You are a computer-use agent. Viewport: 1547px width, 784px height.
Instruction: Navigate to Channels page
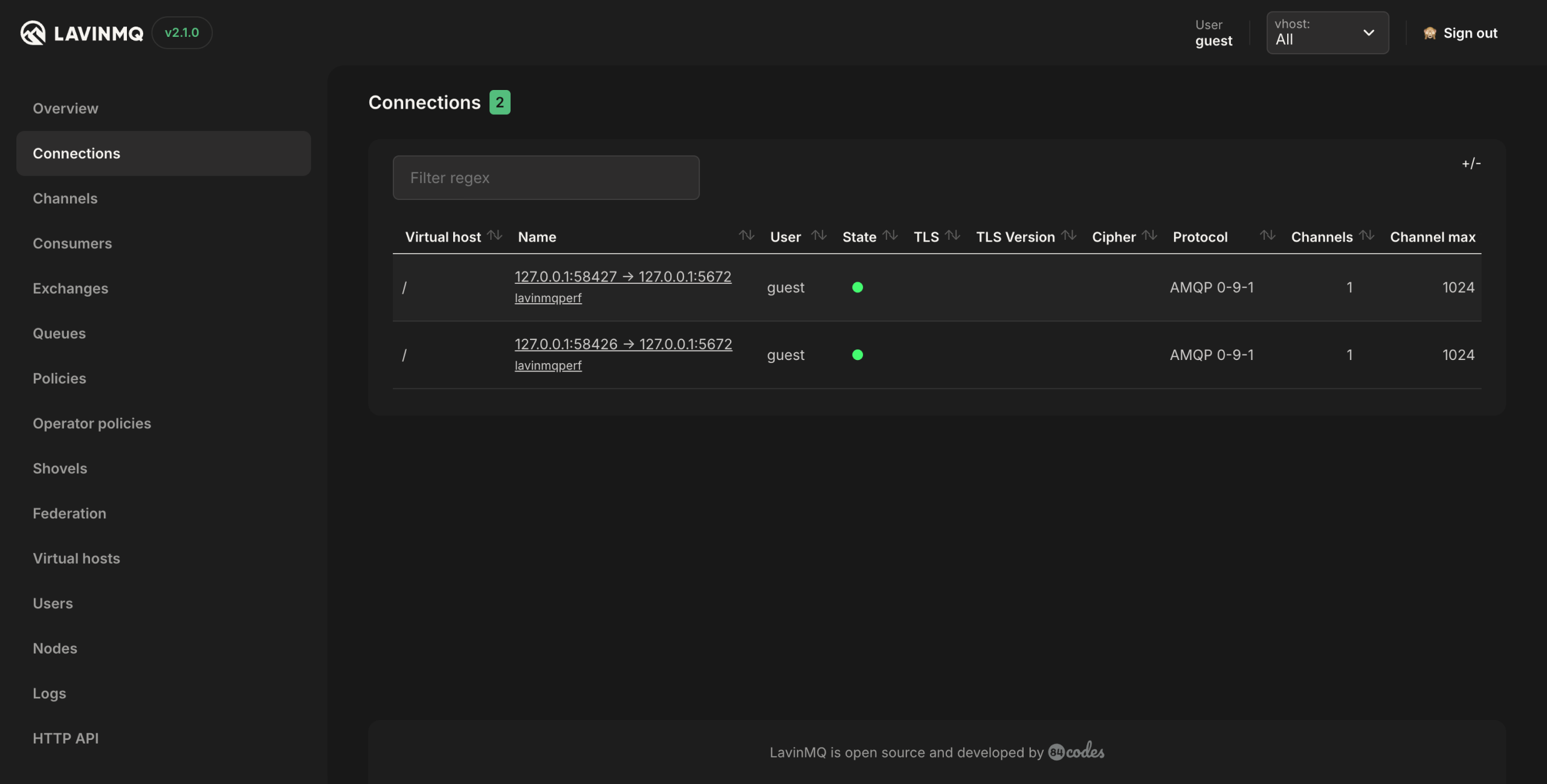click(x=65, y=199)
